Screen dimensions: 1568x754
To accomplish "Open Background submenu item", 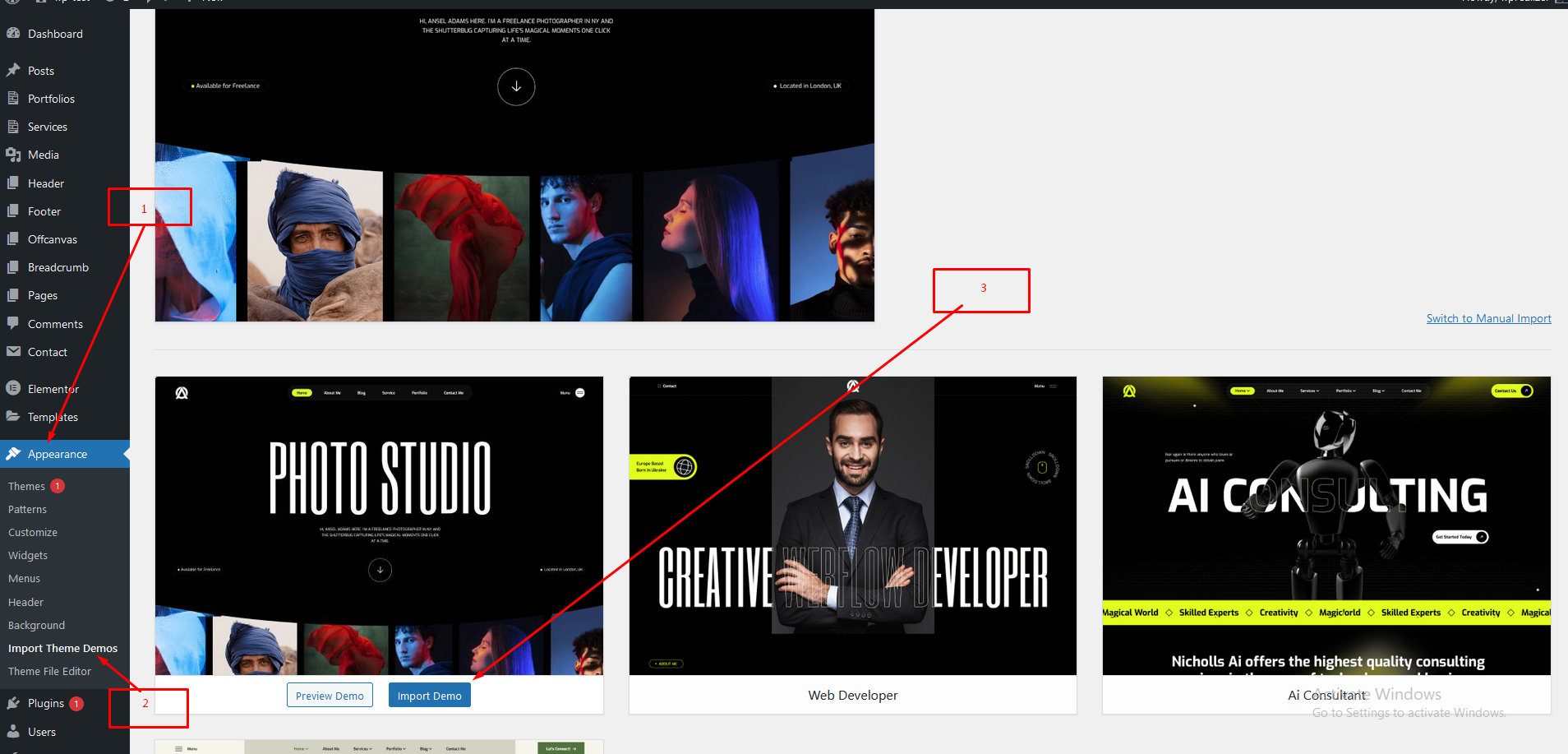I will pos(36,625).
